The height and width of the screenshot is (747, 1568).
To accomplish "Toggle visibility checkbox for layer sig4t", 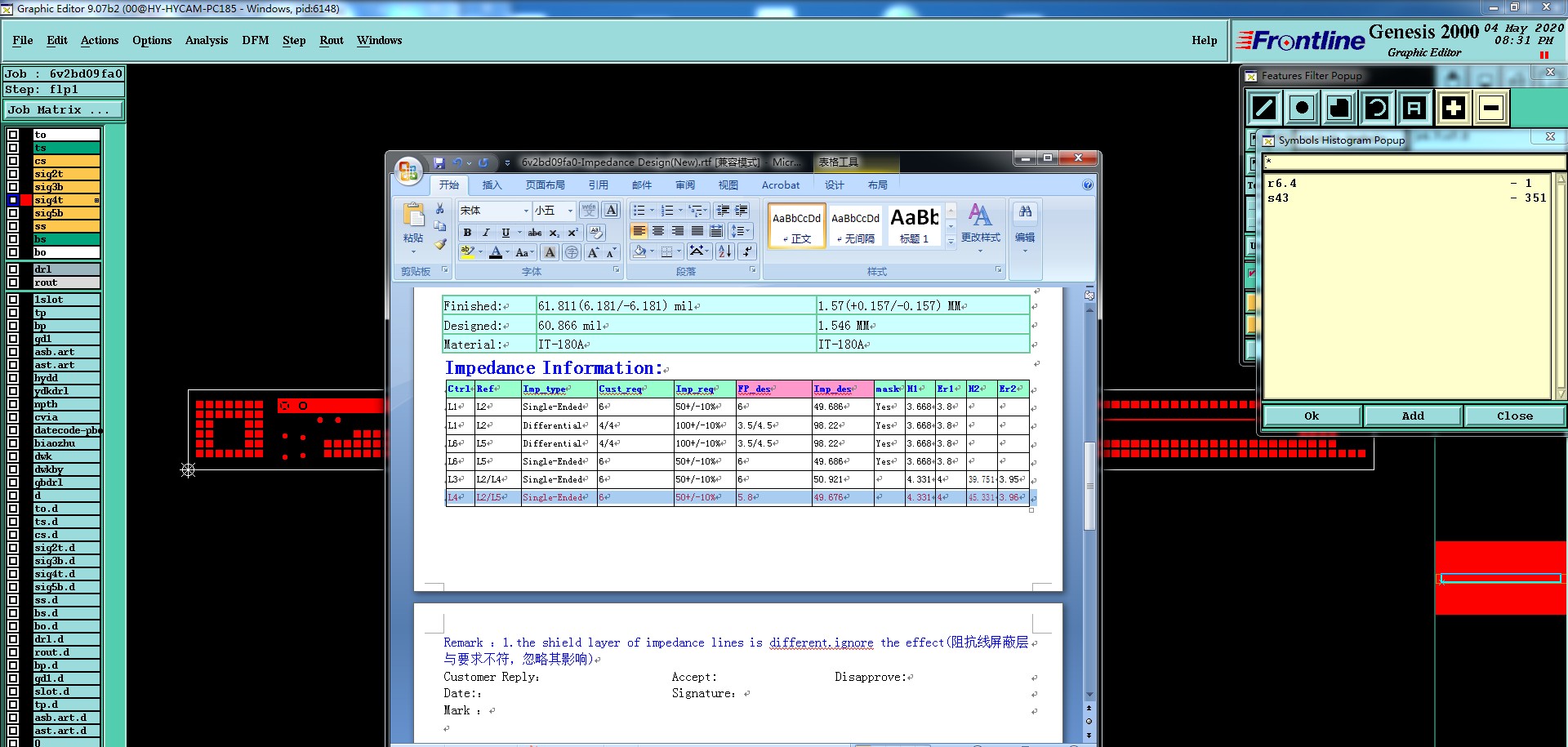I will coord(13,200).
